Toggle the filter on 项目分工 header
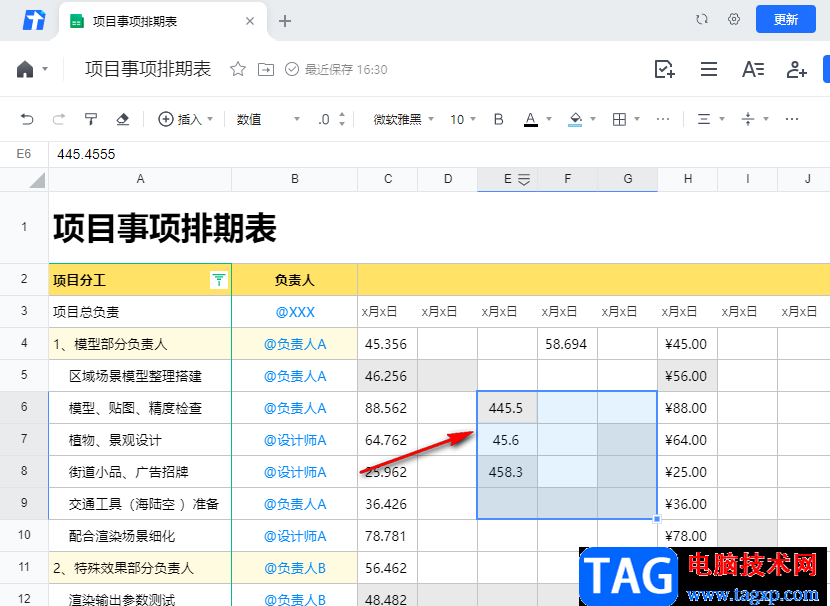 [x=218, y=280]
